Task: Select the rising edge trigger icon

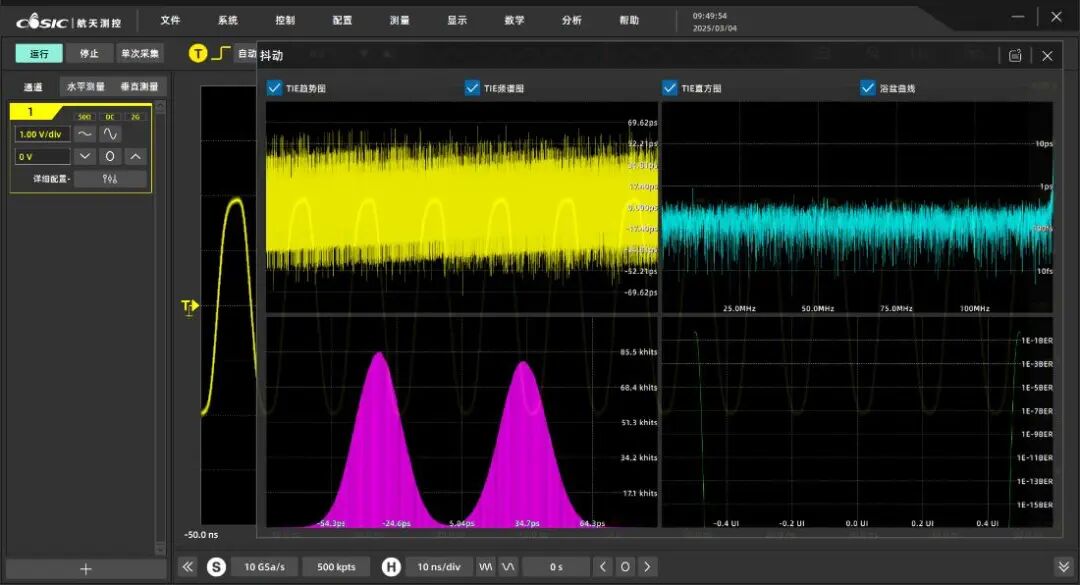Action: (x=220, y=53)
